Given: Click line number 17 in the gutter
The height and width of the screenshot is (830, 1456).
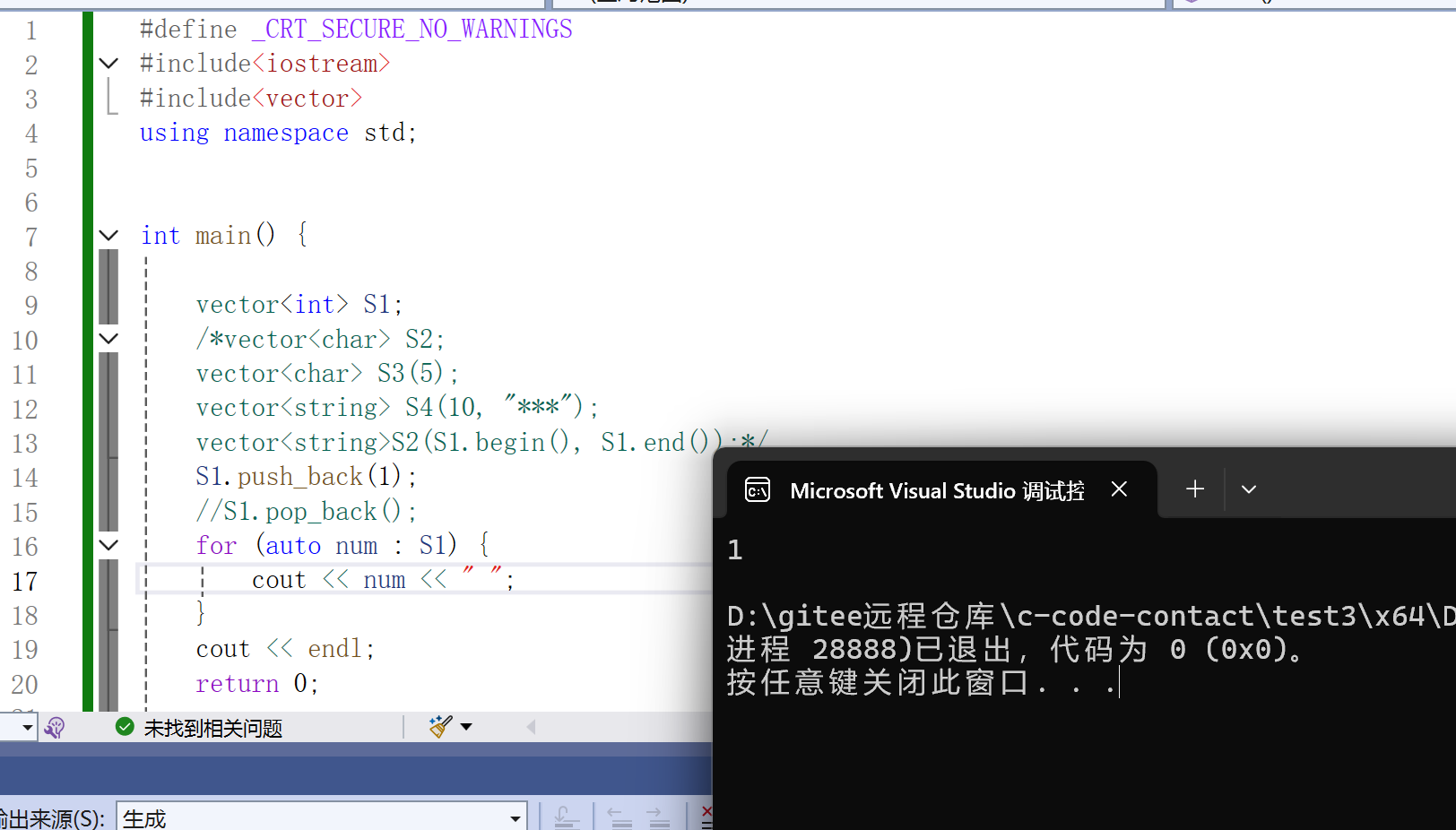Looking at the screenshot, I should point(25,581).
